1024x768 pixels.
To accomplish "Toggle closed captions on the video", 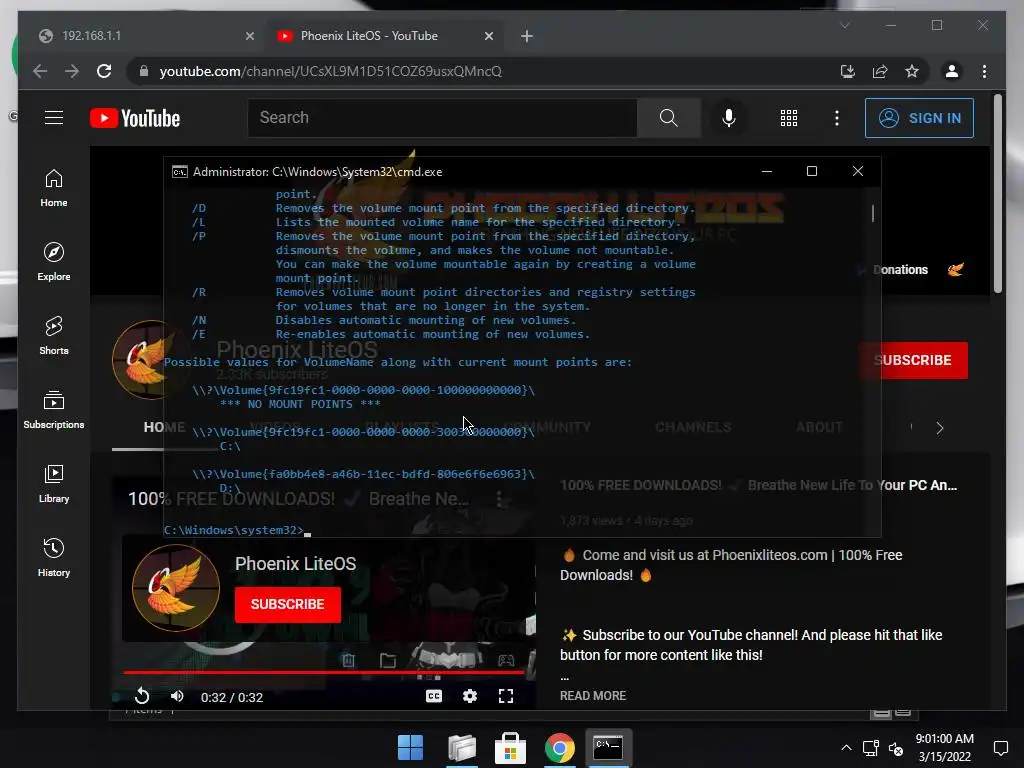I will tap(434, 696).
